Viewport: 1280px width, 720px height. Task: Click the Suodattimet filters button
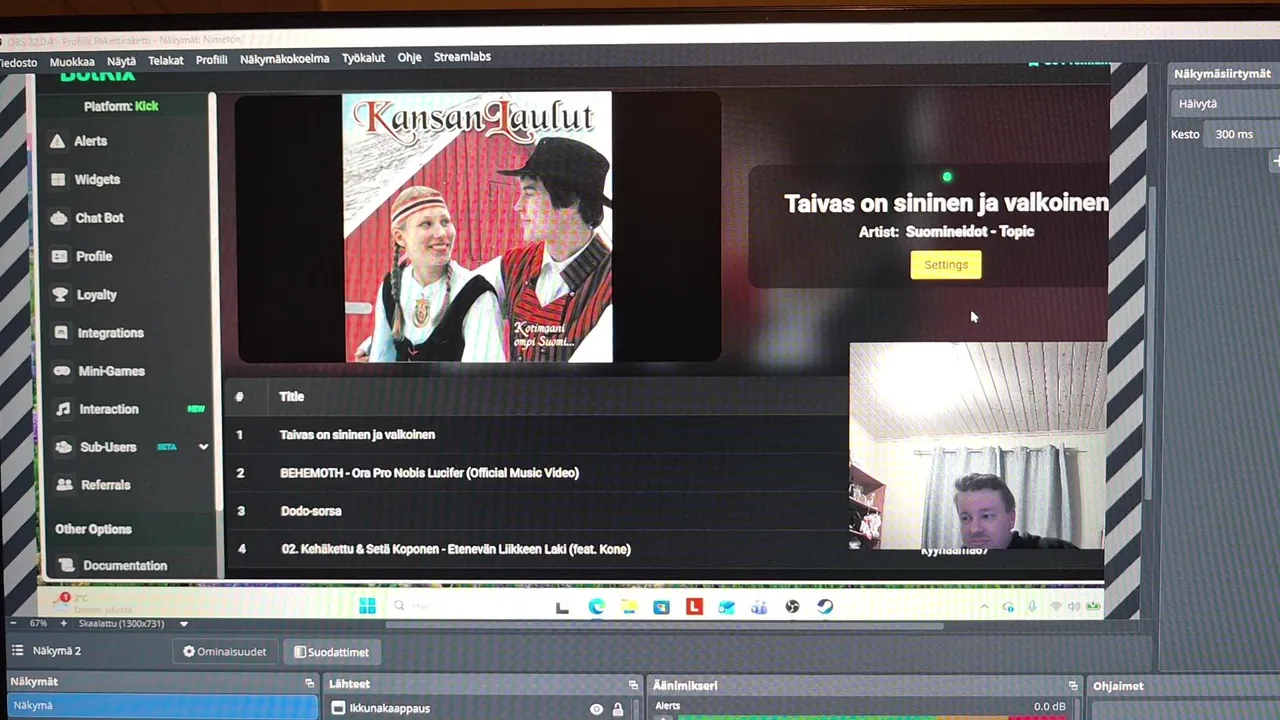(332, 652)
